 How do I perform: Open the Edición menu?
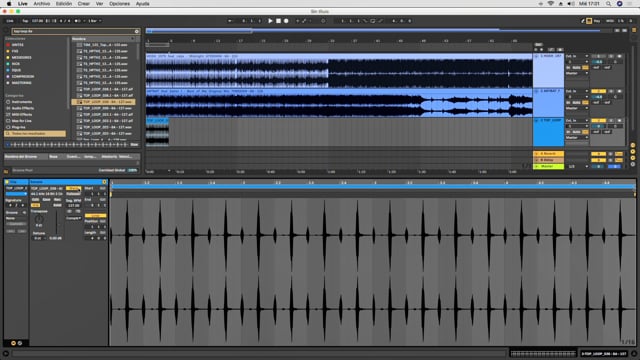point(64,4)
